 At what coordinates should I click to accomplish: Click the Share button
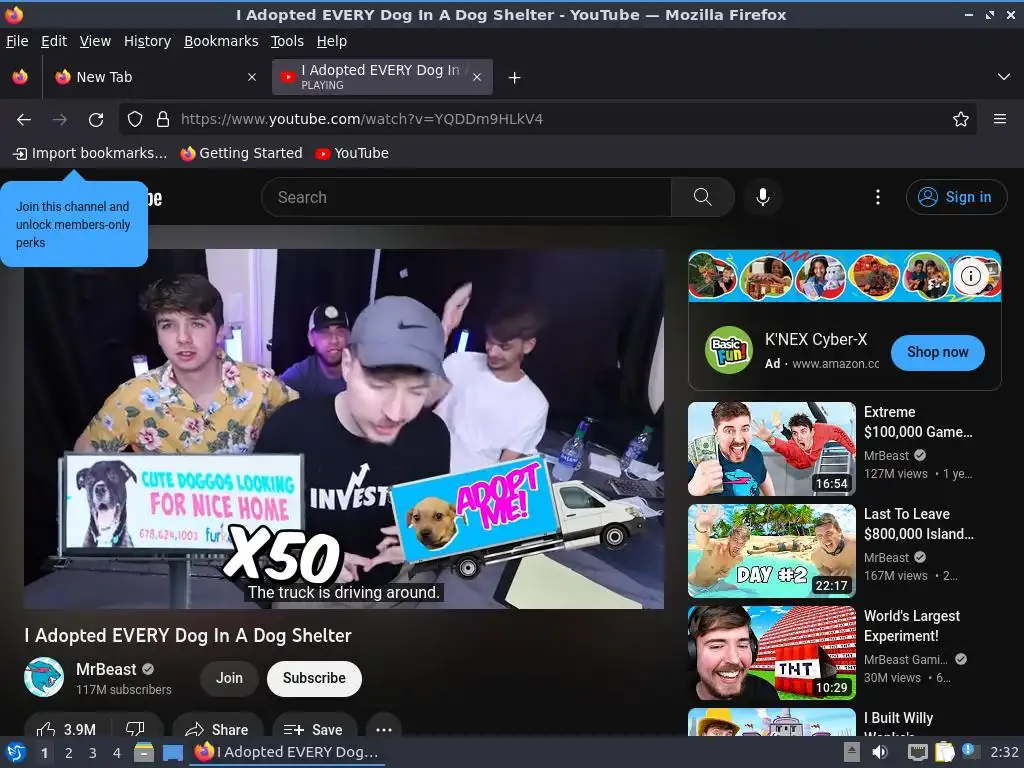[217, 729]
